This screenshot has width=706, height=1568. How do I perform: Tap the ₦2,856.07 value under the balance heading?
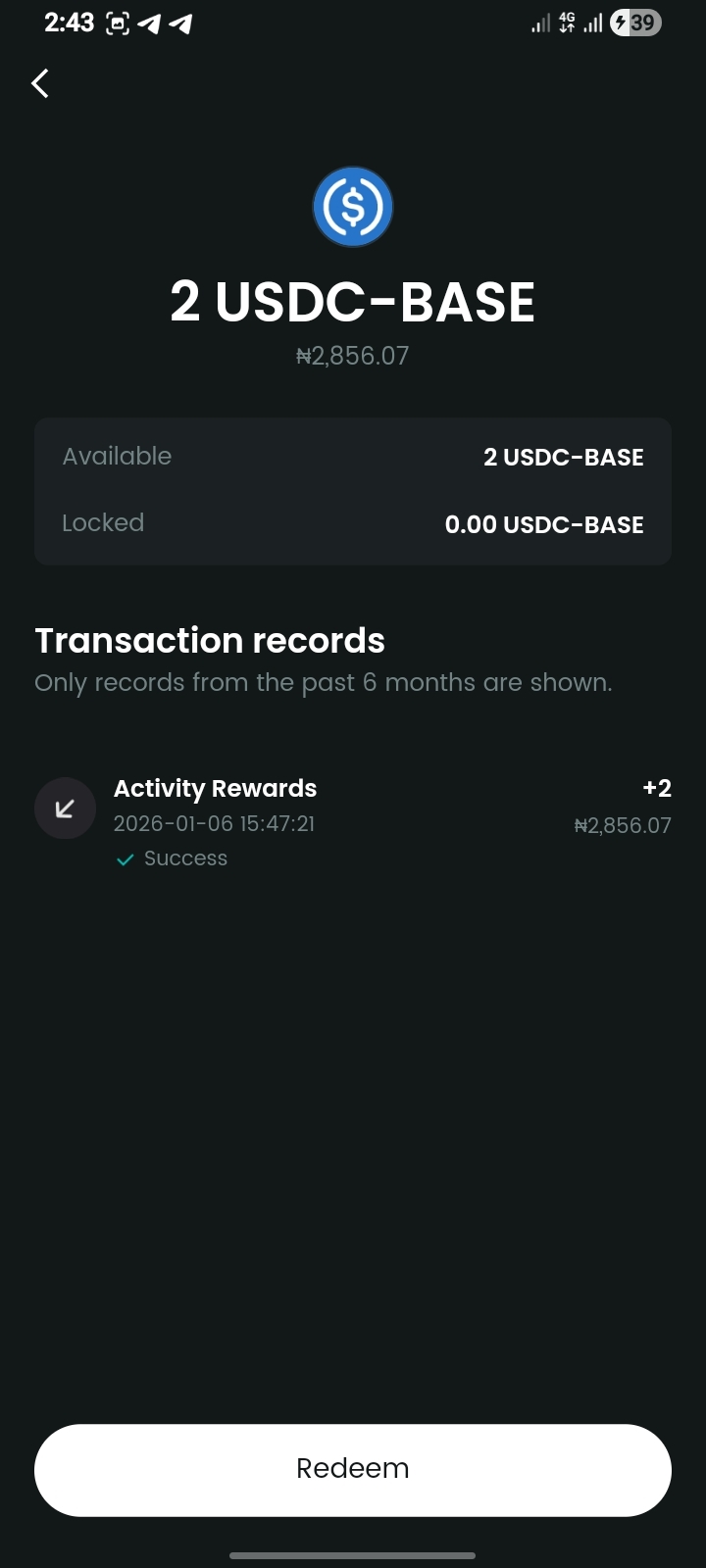(353, 356)
